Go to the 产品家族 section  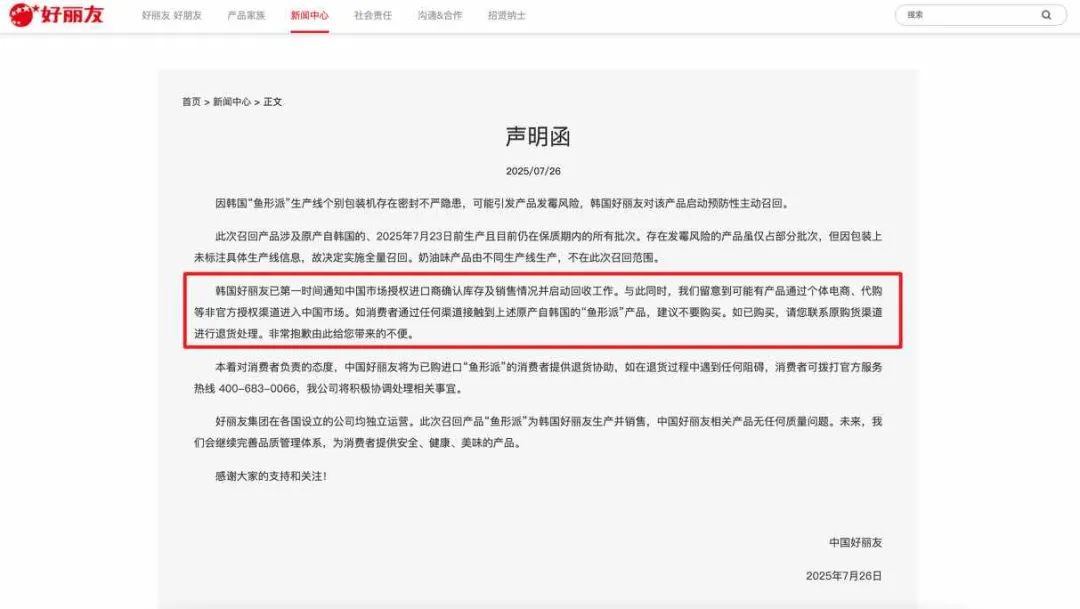(x=245, y=16)
